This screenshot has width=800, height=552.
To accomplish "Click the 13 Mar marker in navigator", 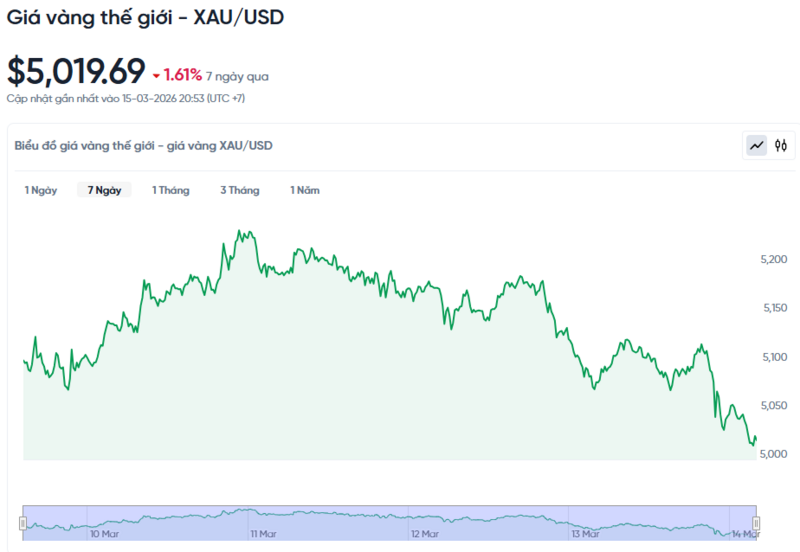I will (x=583, y=534).
